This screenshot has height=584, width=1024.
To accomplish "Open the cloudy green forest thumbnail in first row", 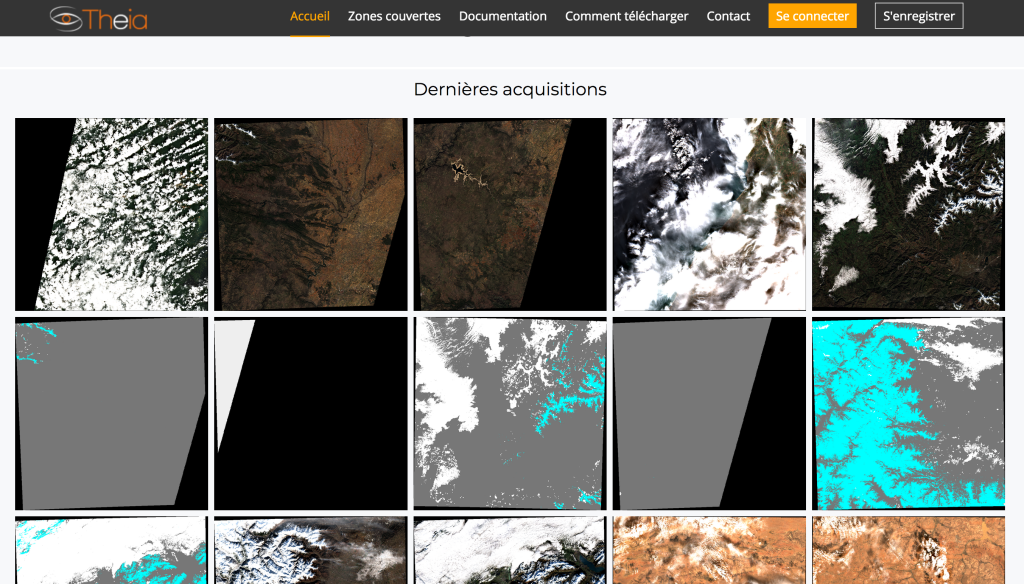I will (x=112, y=214).
